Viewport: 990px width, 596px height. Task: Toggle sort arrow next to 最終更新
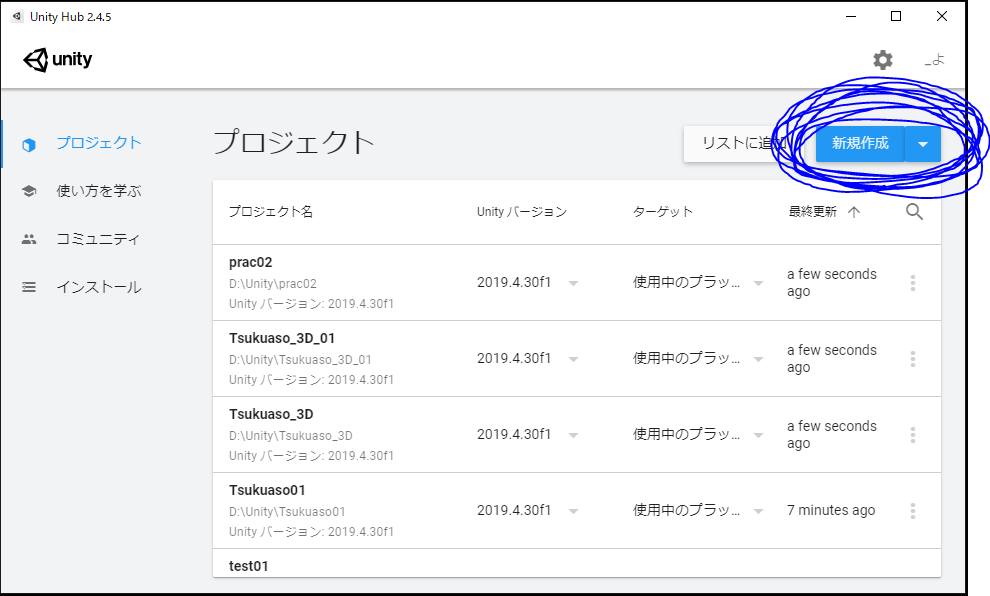[x=854, y=212]
